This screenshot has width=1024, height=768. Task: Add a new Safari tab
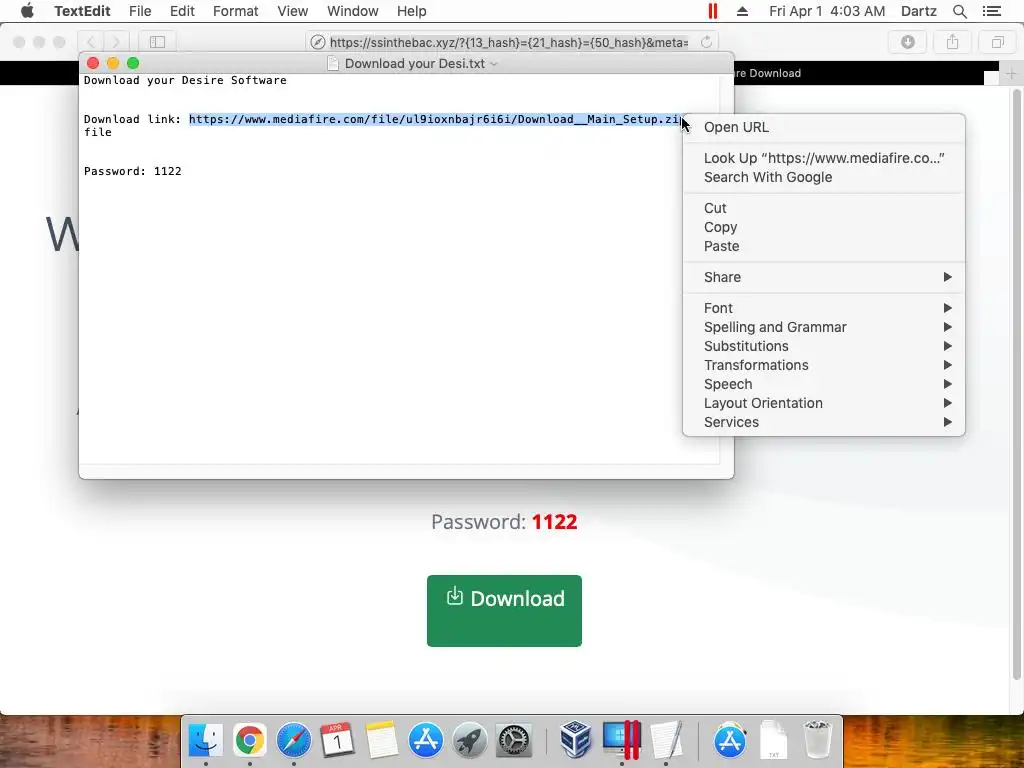[1011, 73]
